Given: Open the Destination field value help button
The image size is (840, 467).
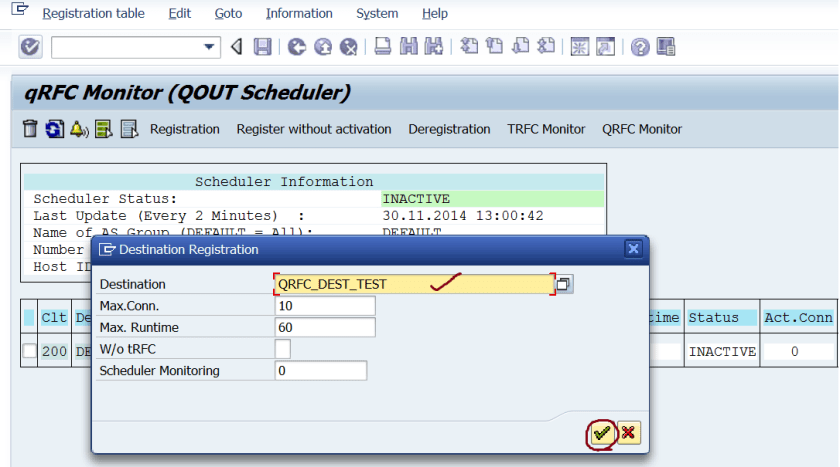Looking at the screenshot, I should (x=564, y=284).
